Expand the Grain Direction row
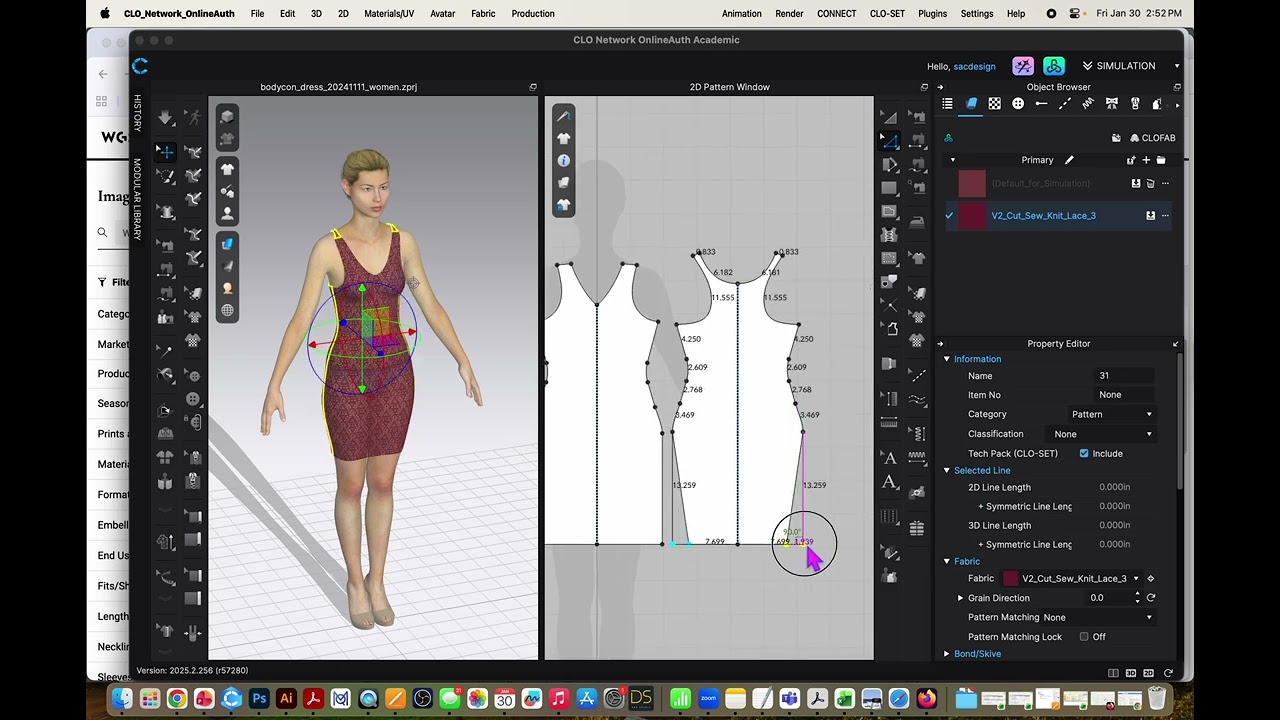Image resolution: width=1280 pixels, height=720 pixels. [x=960, y=598]
